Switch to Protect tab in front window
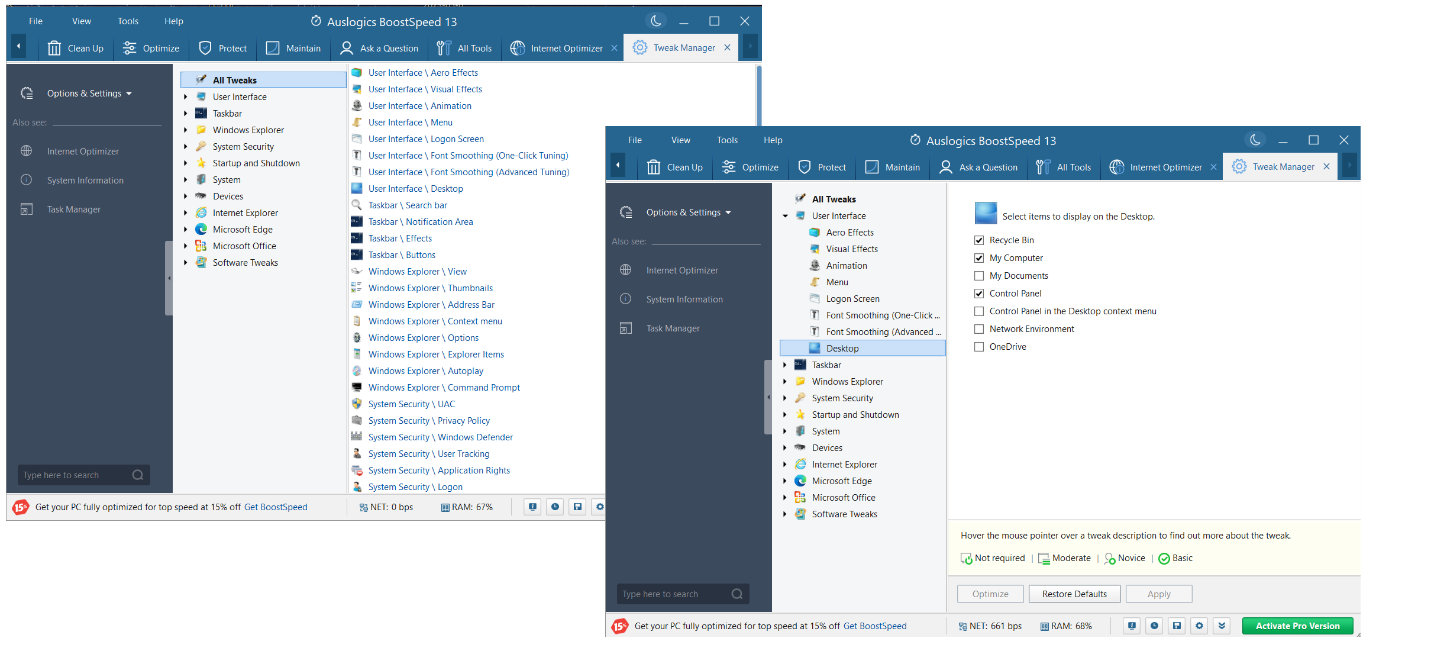Image resolution: width=1431 pixels, height=667 pixels. click(822, 167)
